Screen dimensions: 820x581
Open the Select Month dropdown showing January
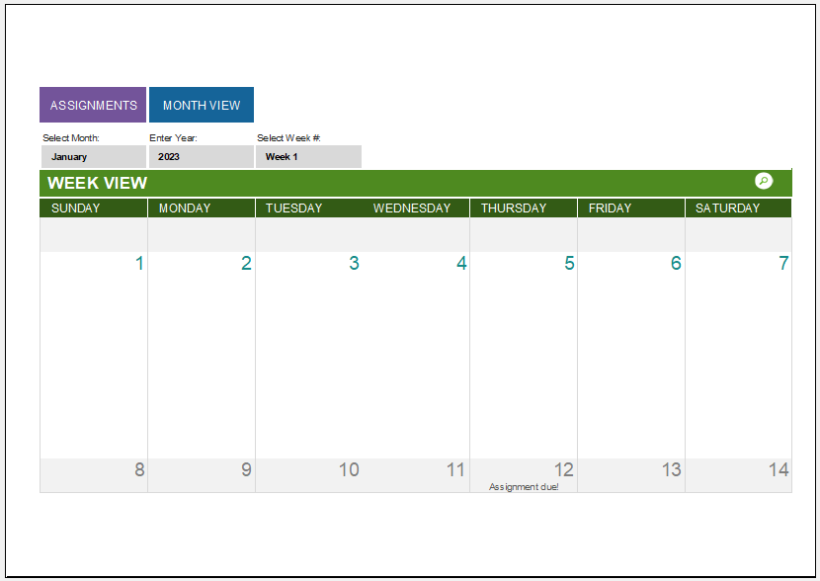[x=92, y=156]
